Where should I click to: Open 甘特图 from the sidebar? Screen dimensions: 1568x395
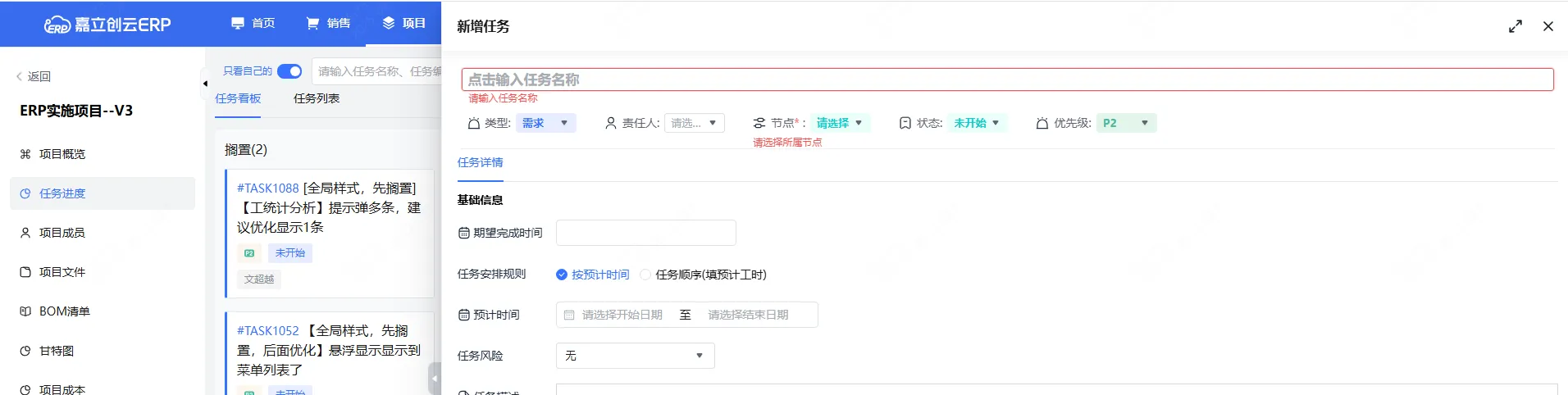pyautogui.click(x=56, y=351)
